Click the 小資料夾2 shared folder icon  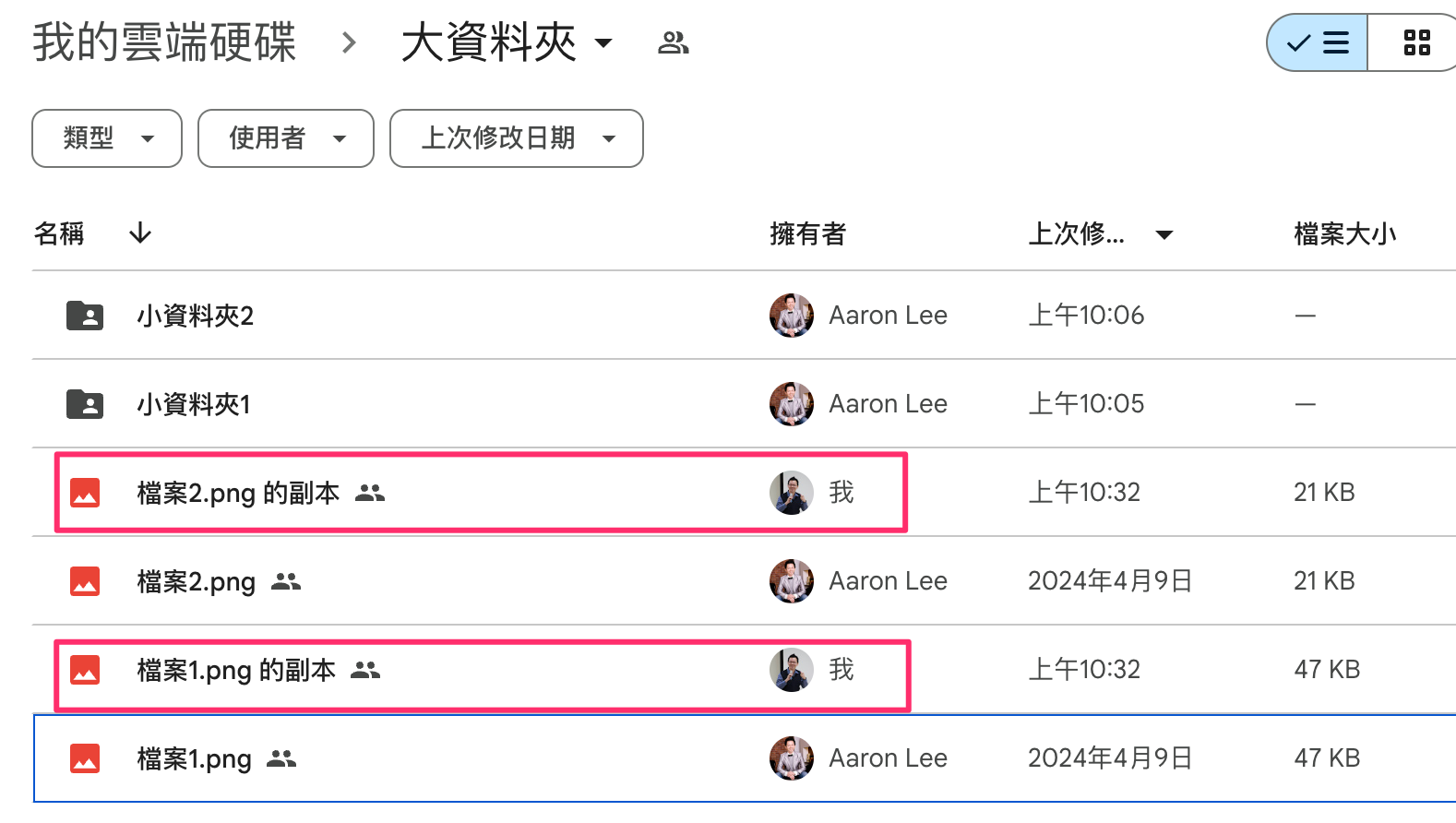click(x=85, y=316)
